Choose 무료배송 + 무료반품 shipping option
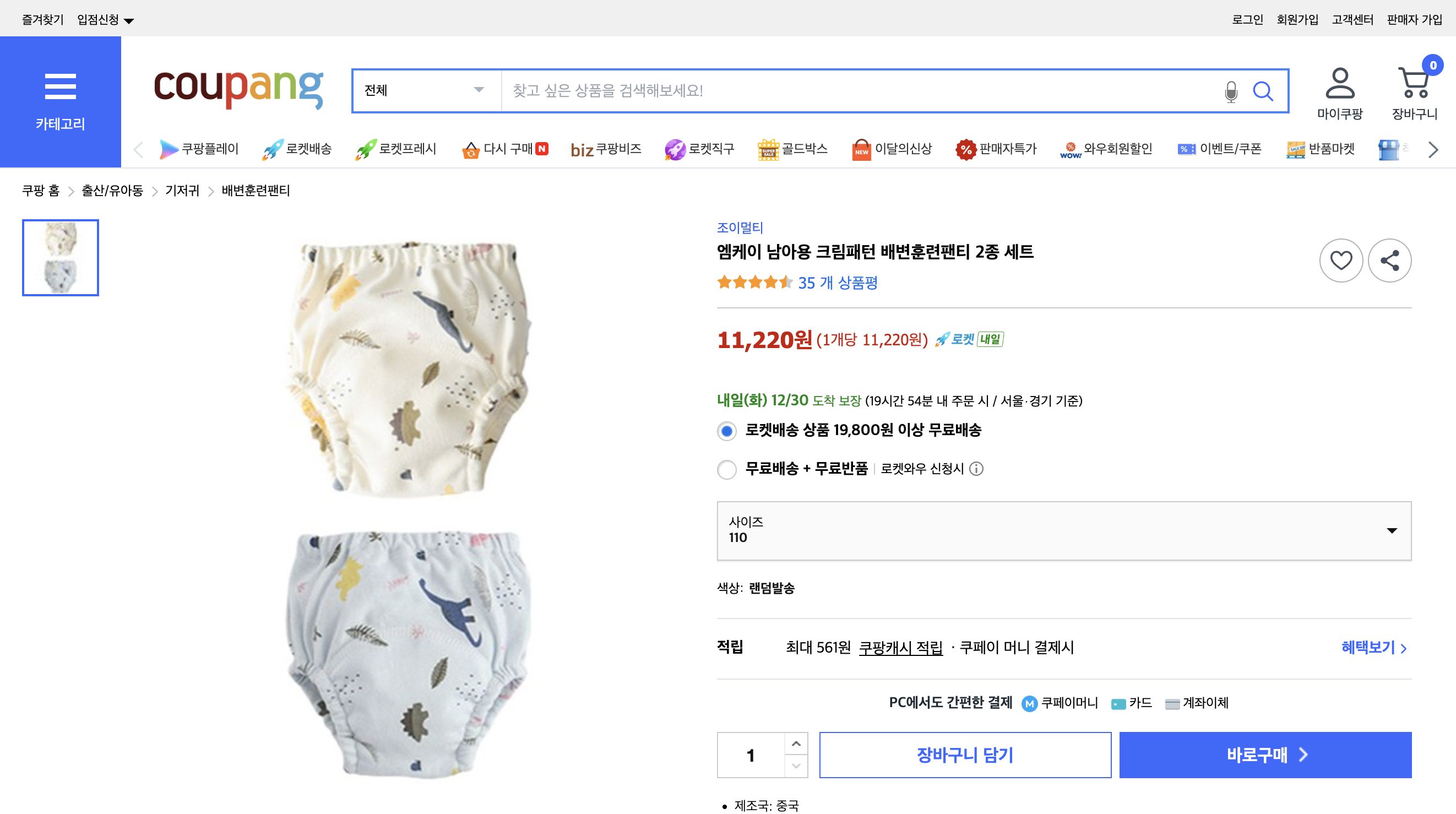Viewport: 1456px width, 814px height. pyautogui.click(x=726, y=470)
